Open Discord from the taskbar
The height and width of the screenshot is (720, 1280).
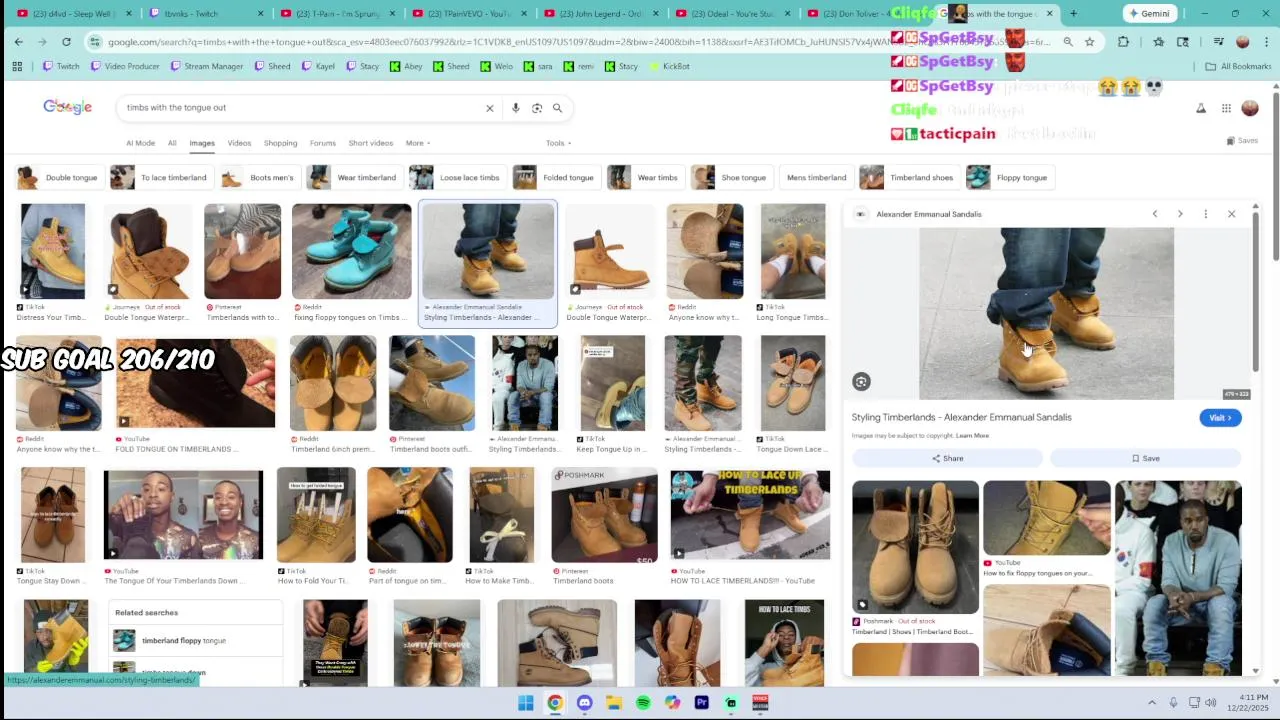coord(584,703)
